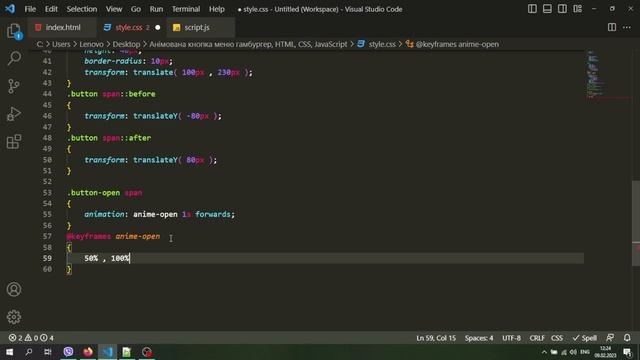Open the Go menu
This screenshot has width=640, height=360.
click(x=136, y=9)
